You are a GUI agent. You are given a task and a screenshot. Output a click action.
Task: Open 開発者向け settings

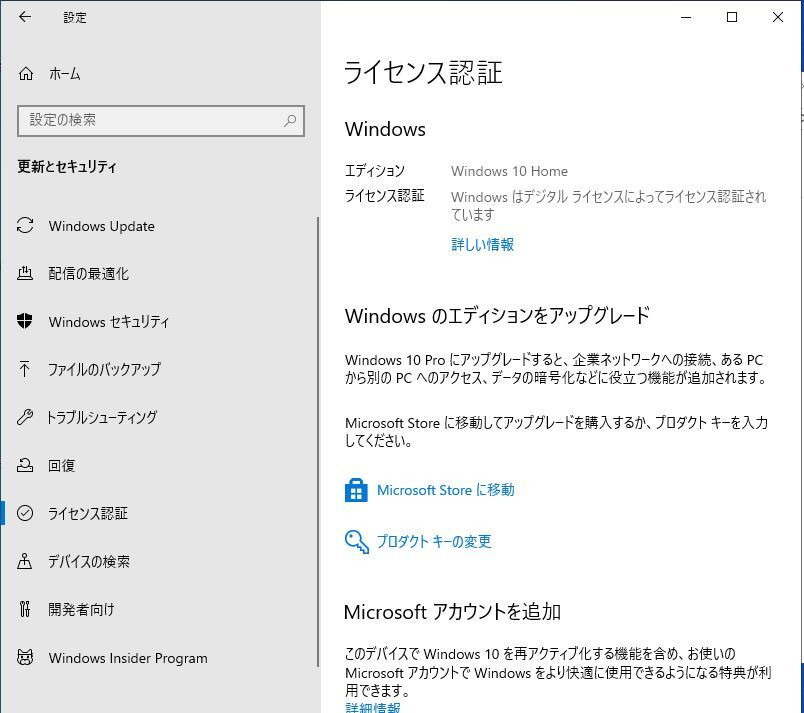[81, 609]
